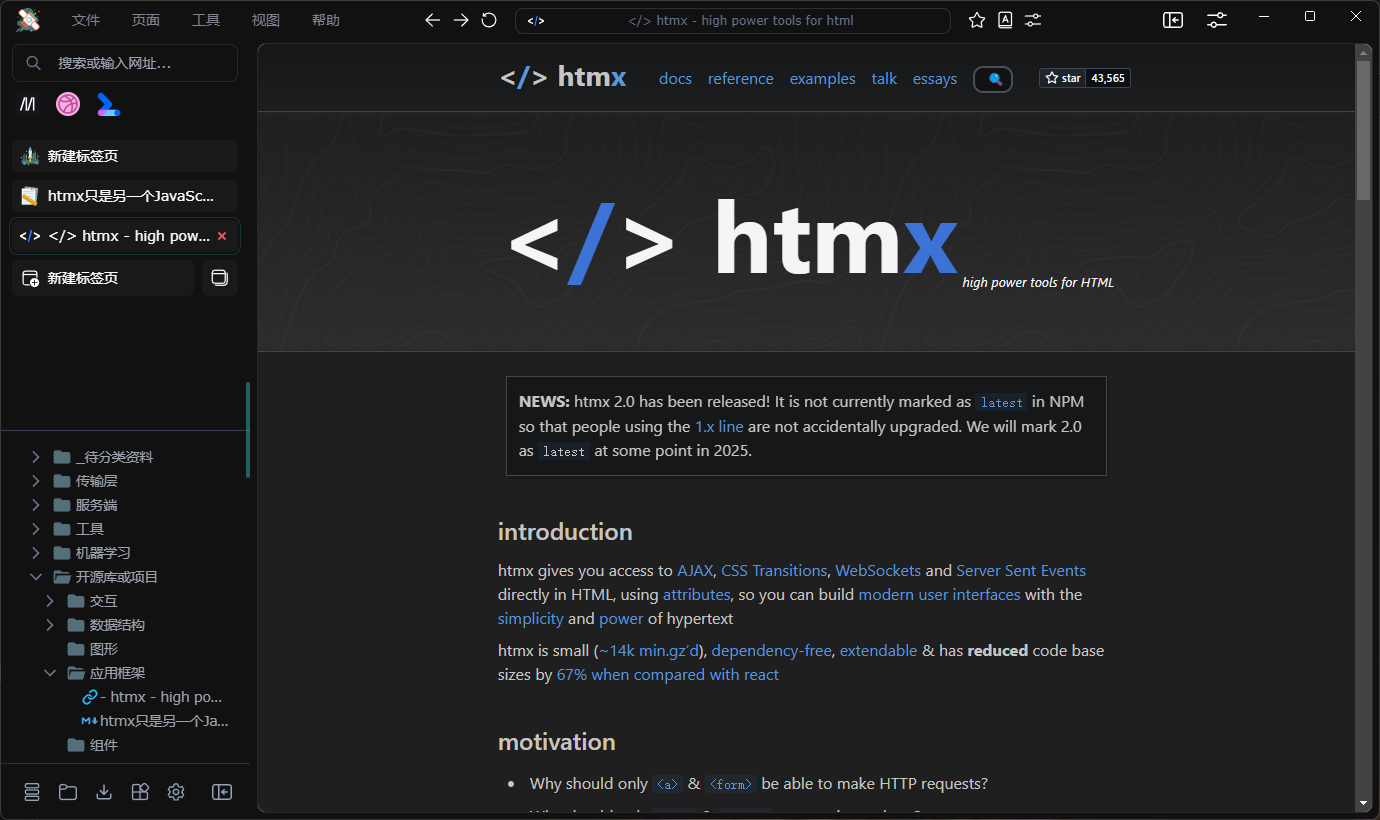Click the magnifier icon in the search box
1380x820 pixels.
point(34,63)
